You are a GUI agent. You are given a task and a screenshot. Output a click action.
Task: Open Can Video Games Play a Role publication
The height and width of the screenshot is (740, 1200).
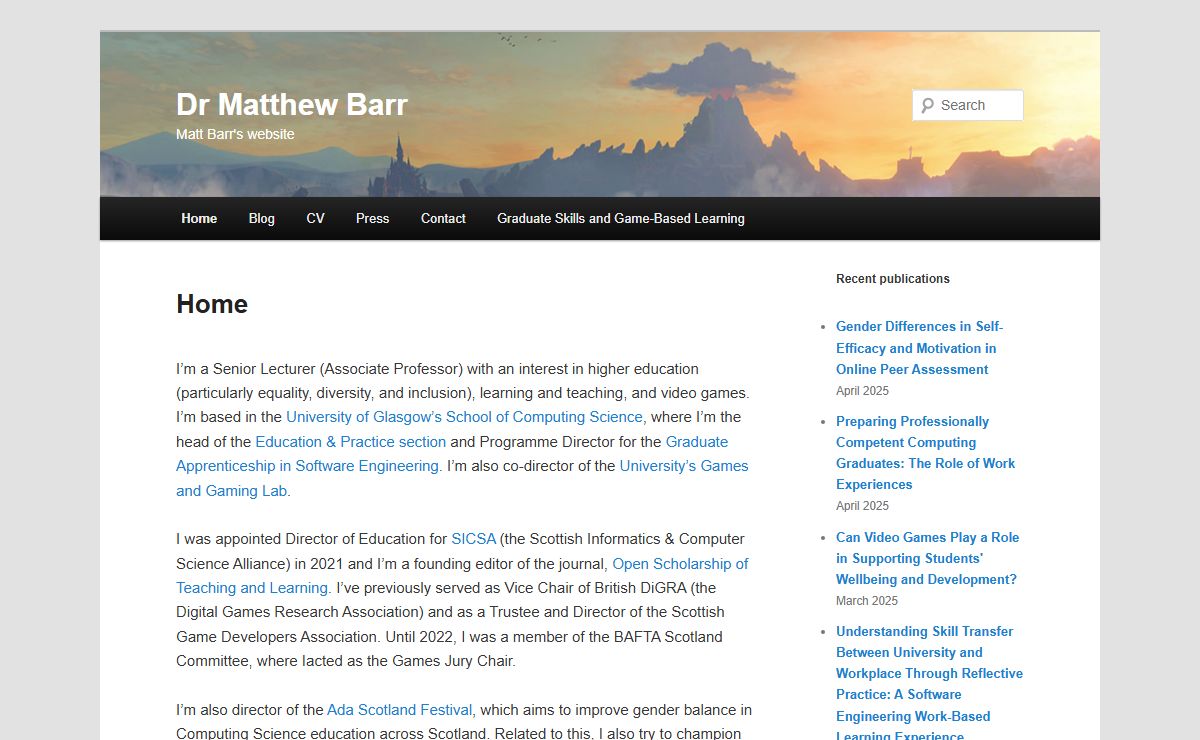(927, 558)
